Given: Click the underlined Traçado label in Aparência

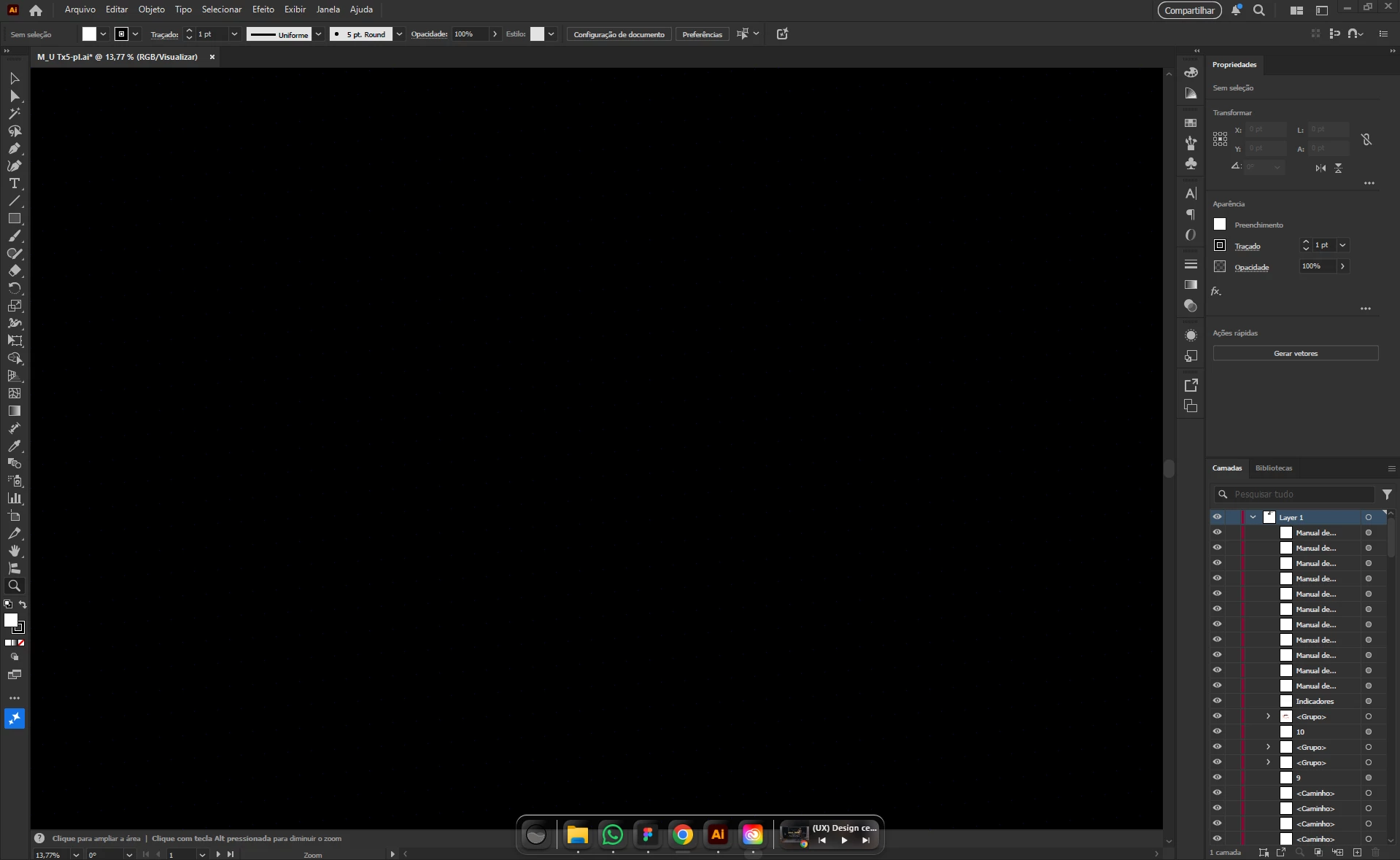Looking at the screenshot, I should (x=1248, y=247).
